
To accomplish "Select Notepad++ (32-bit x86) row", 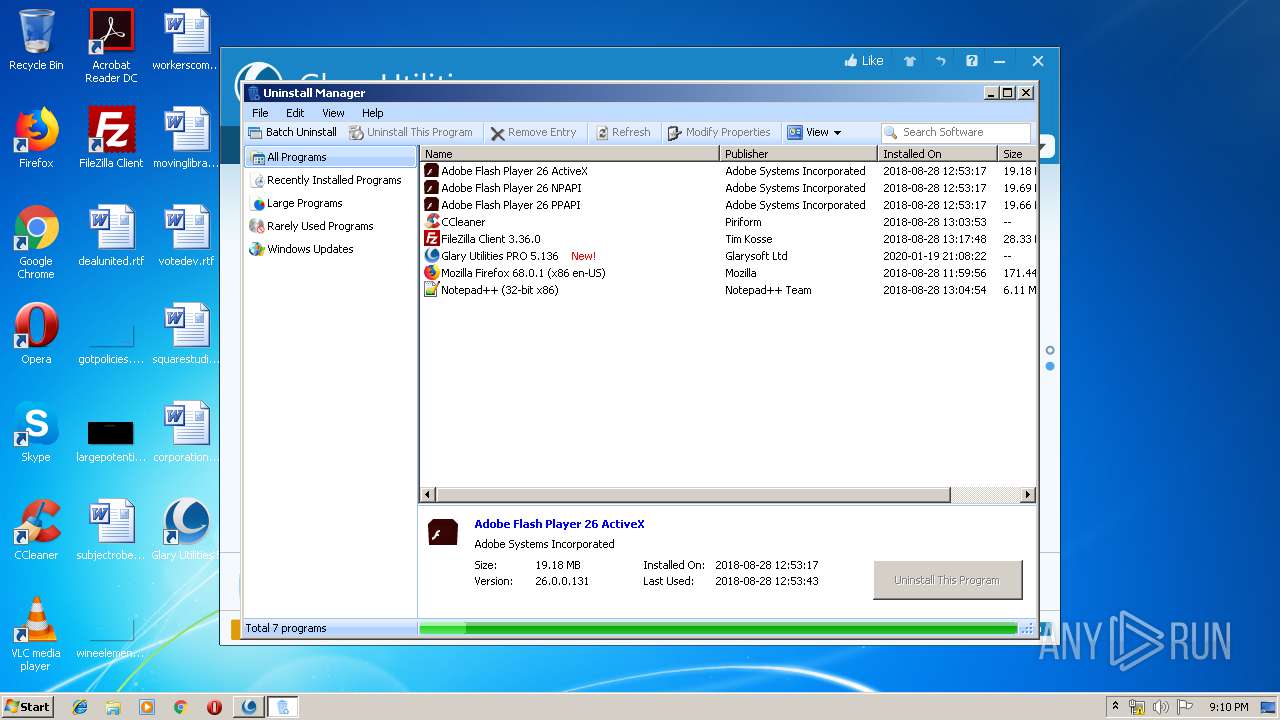I will pos(728,290).
